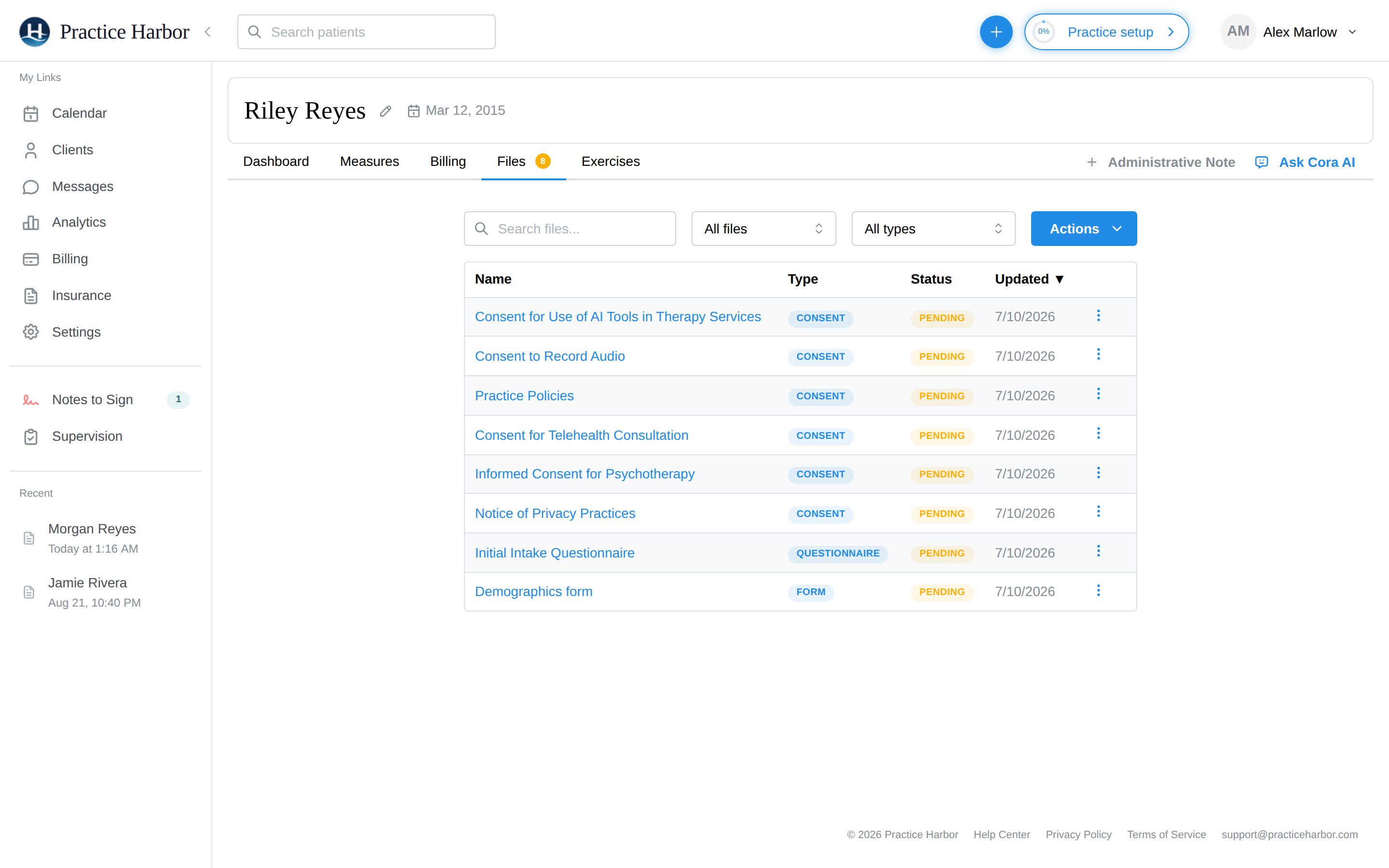The image size is (1389, 868).
Task: Click the QUESTIONNAIRE type badge
Action: point(837,554)
